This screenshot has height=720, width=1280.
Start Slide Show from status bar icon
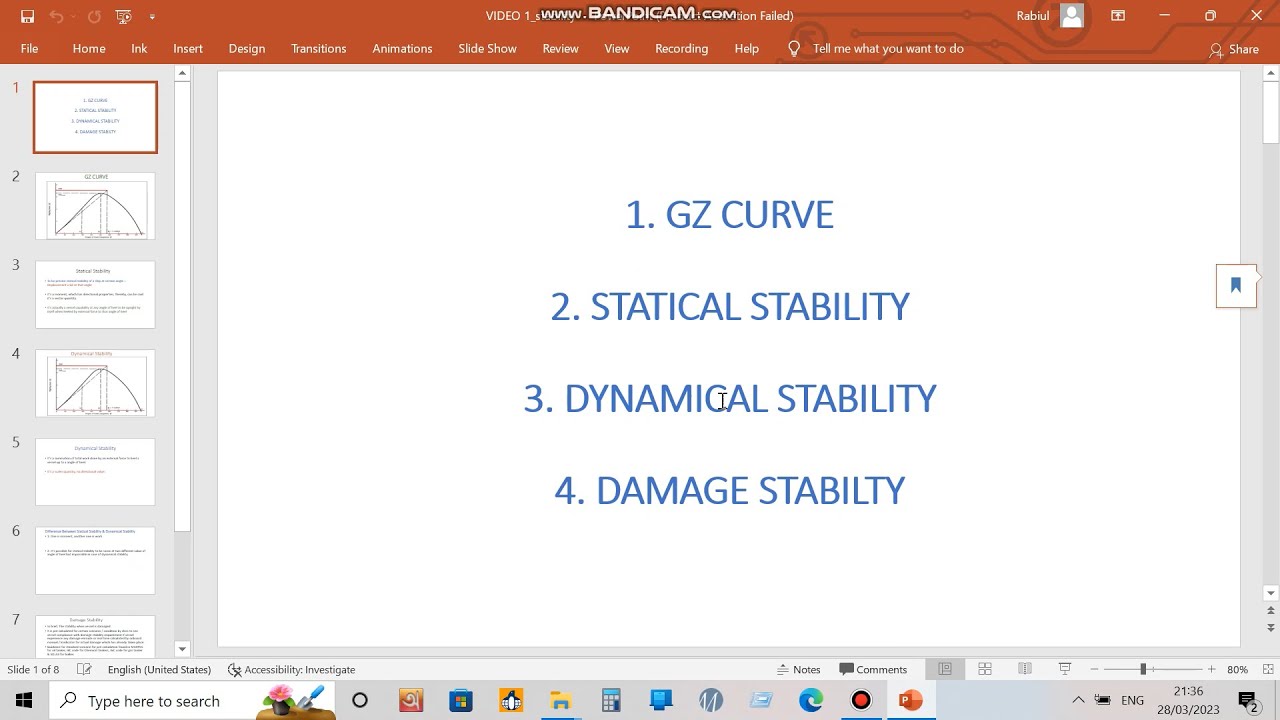(1065, 669)
